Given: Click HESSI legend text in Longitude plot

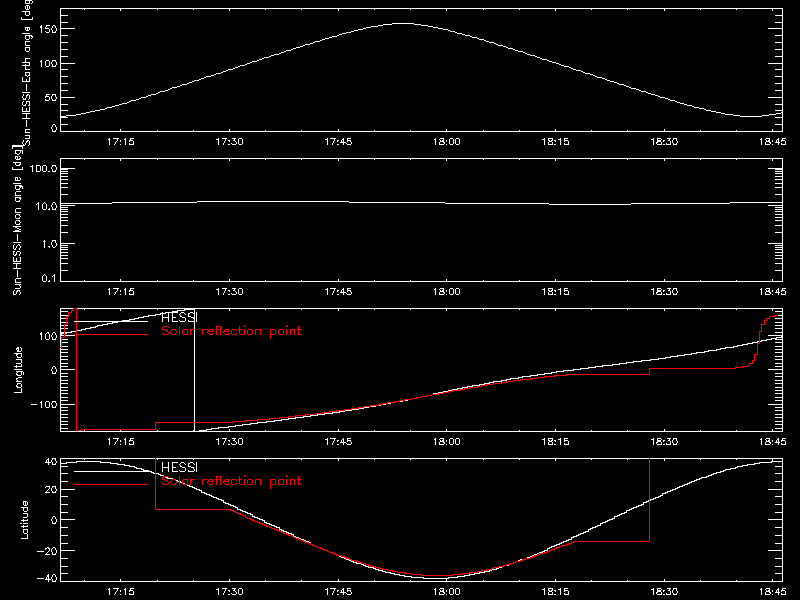Looking at the screenshot, I should [179, 318].
